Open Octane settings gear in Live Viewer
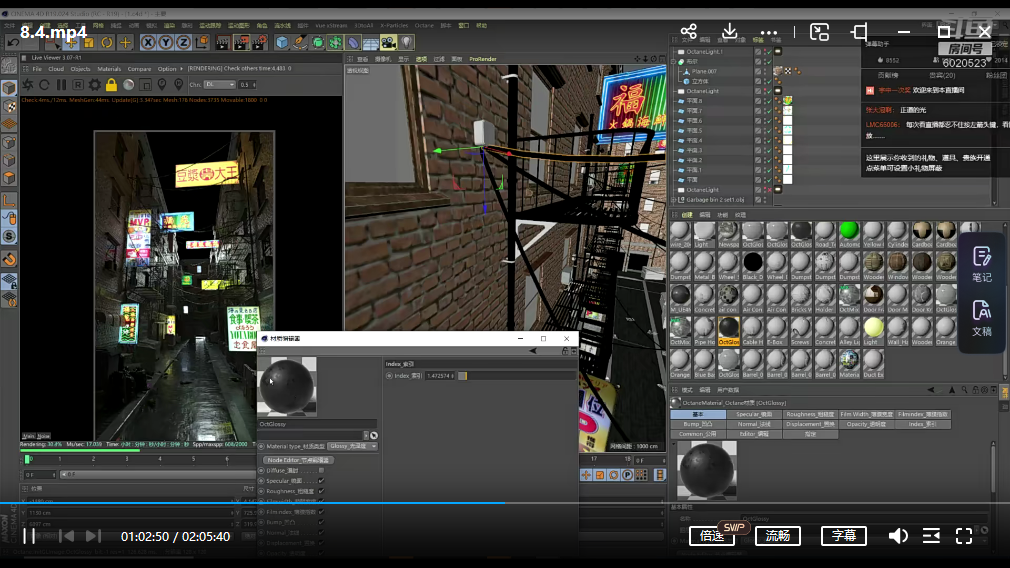The height and width of the screenshot is (568, 1010). coord(95,85)
